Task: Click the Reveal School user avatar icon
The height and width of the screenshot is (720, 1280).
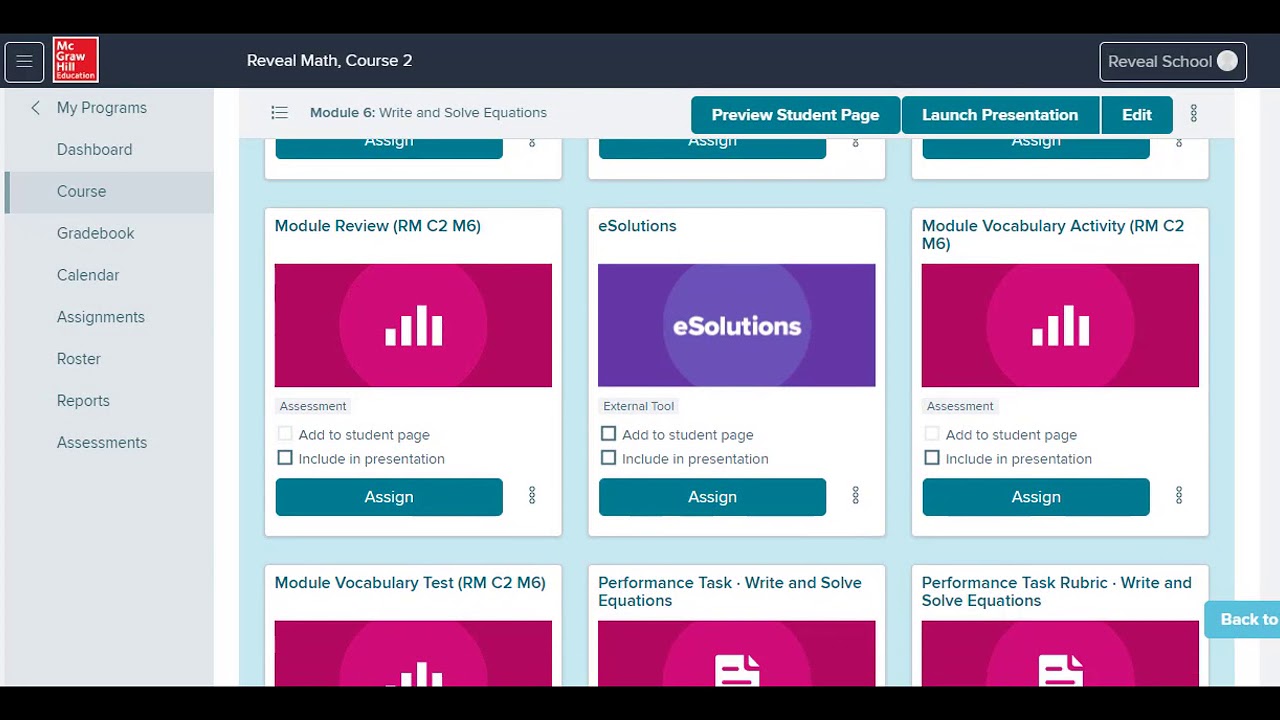Action: click(x=1227, y=61)
